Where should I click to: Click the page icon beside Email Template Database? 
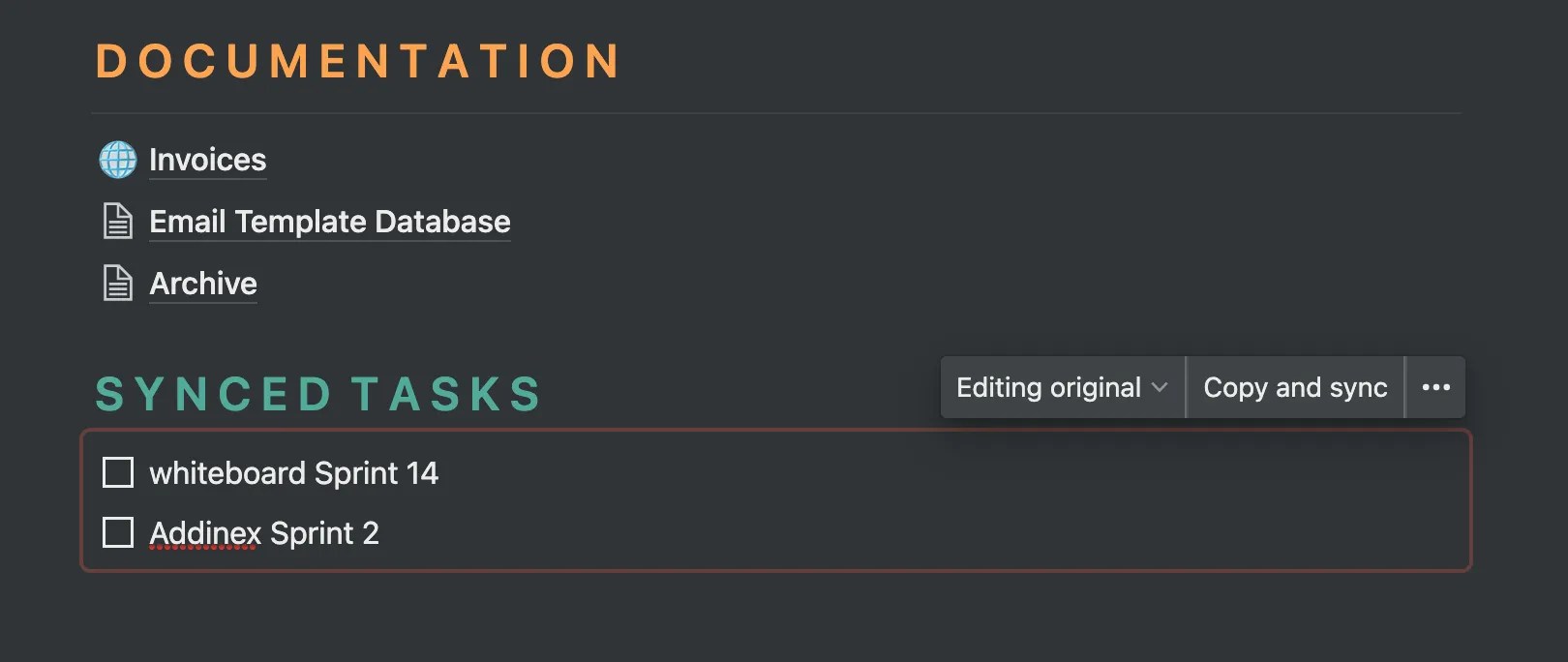point(118,222)
